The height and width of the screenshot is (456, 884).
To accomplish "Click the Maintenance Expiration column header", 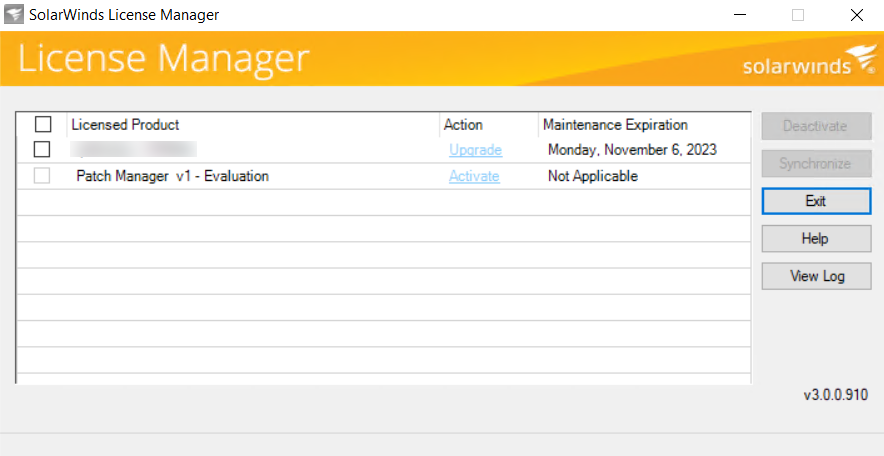I will tap(615, 125).
